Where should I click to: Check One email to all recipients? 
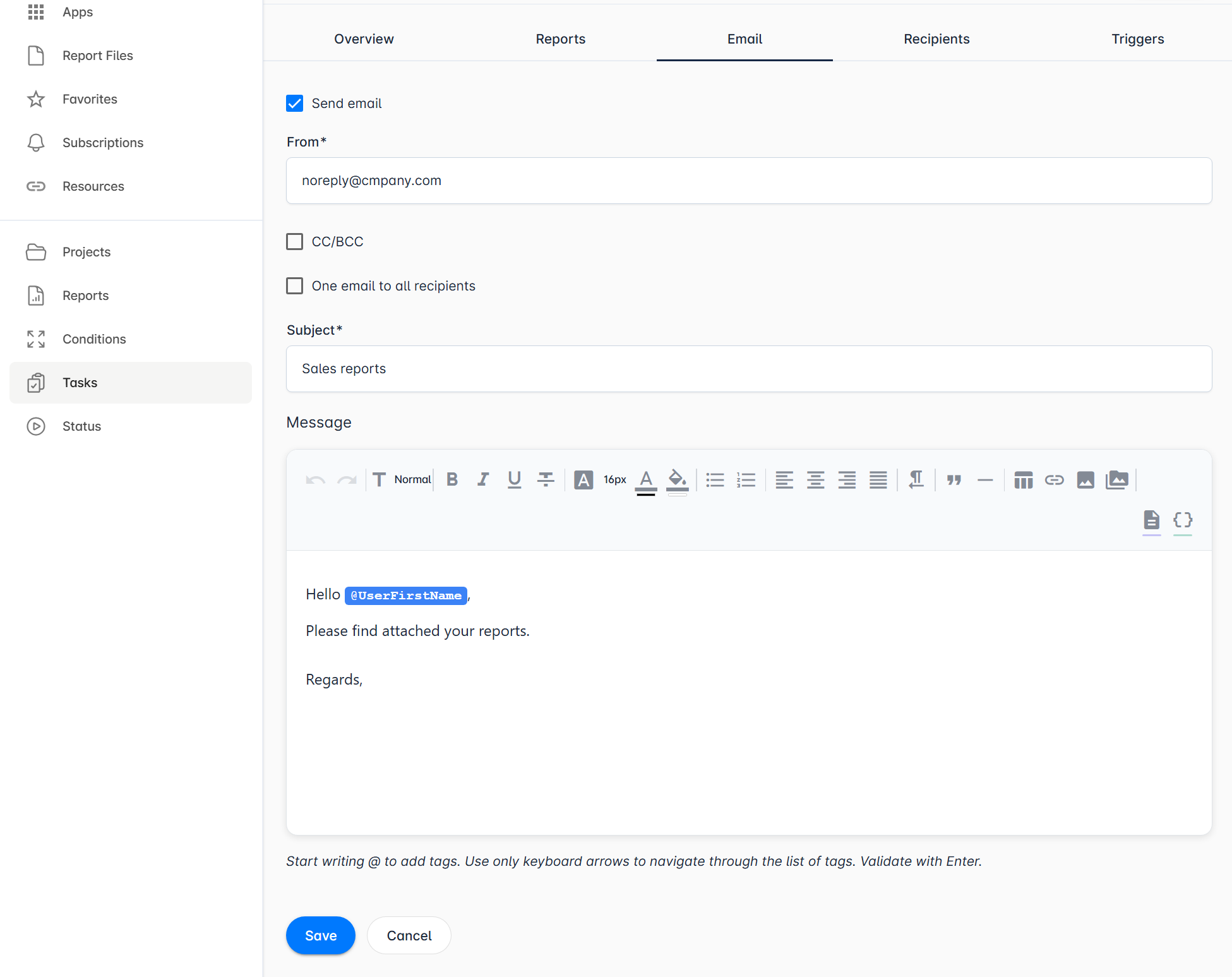click(x=294, y=285)
